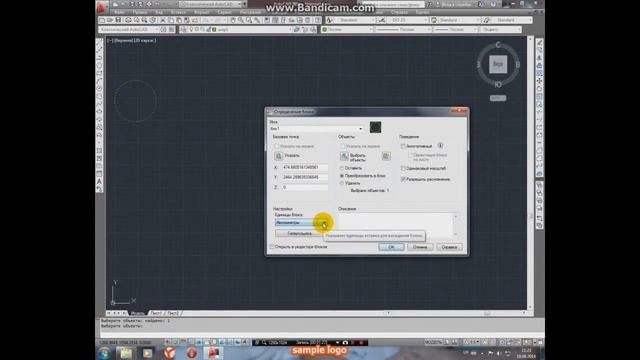Open Windows Explorer from taskbar
The height and width of the screenshot is (360, 640).
(126, 353)
